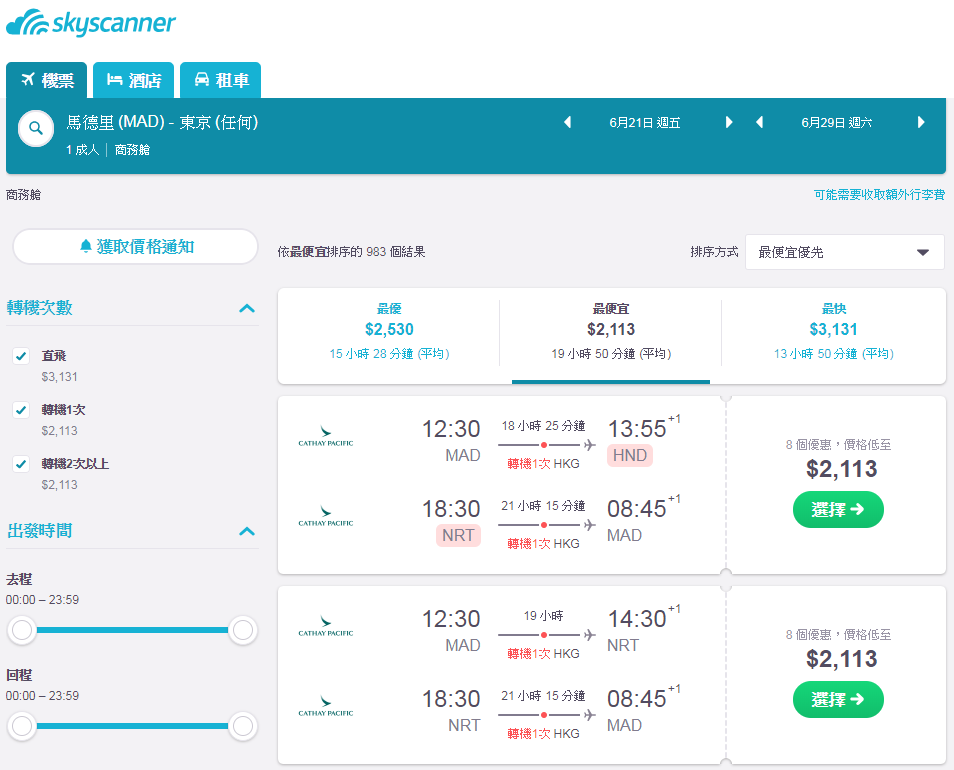The image size is (954, 770).
Task: Uncheck the 轉機2次以上 checkbox
Action: [x=21, y=464]
